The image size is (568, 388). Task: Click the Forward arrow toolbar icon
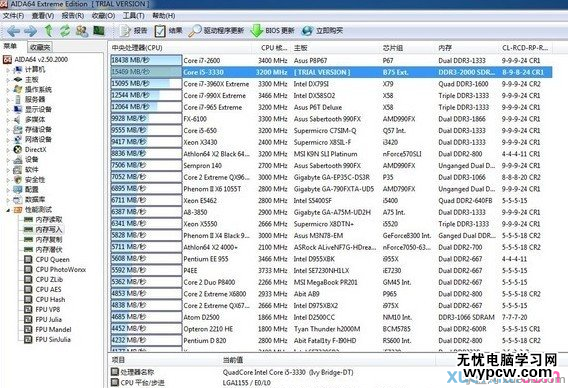30,31
